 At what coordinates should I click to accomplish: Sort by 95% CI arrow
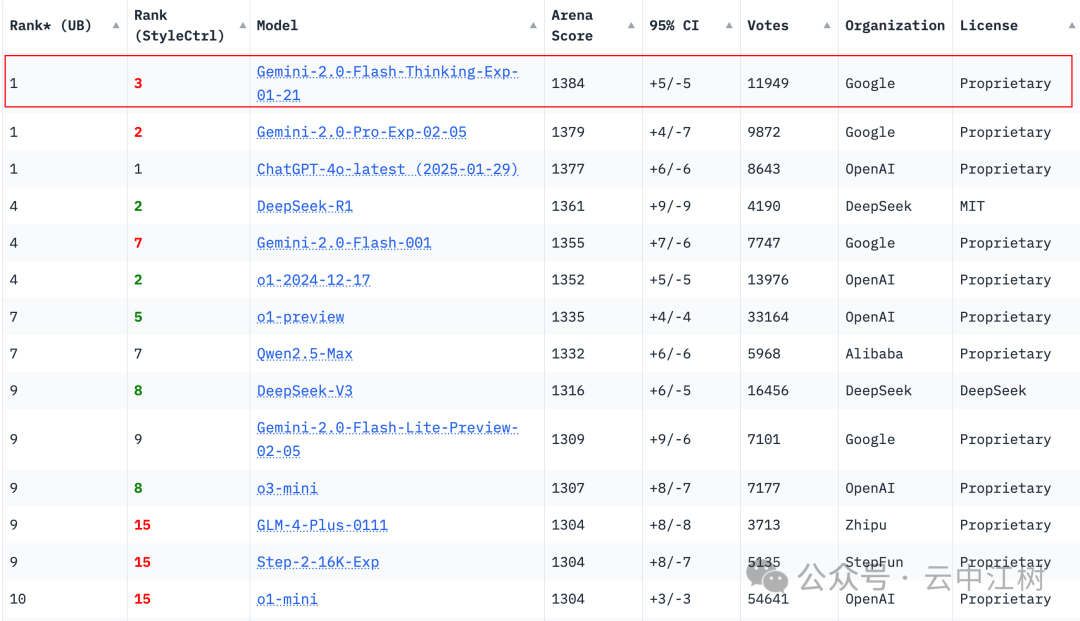click(x=729, y=26)
